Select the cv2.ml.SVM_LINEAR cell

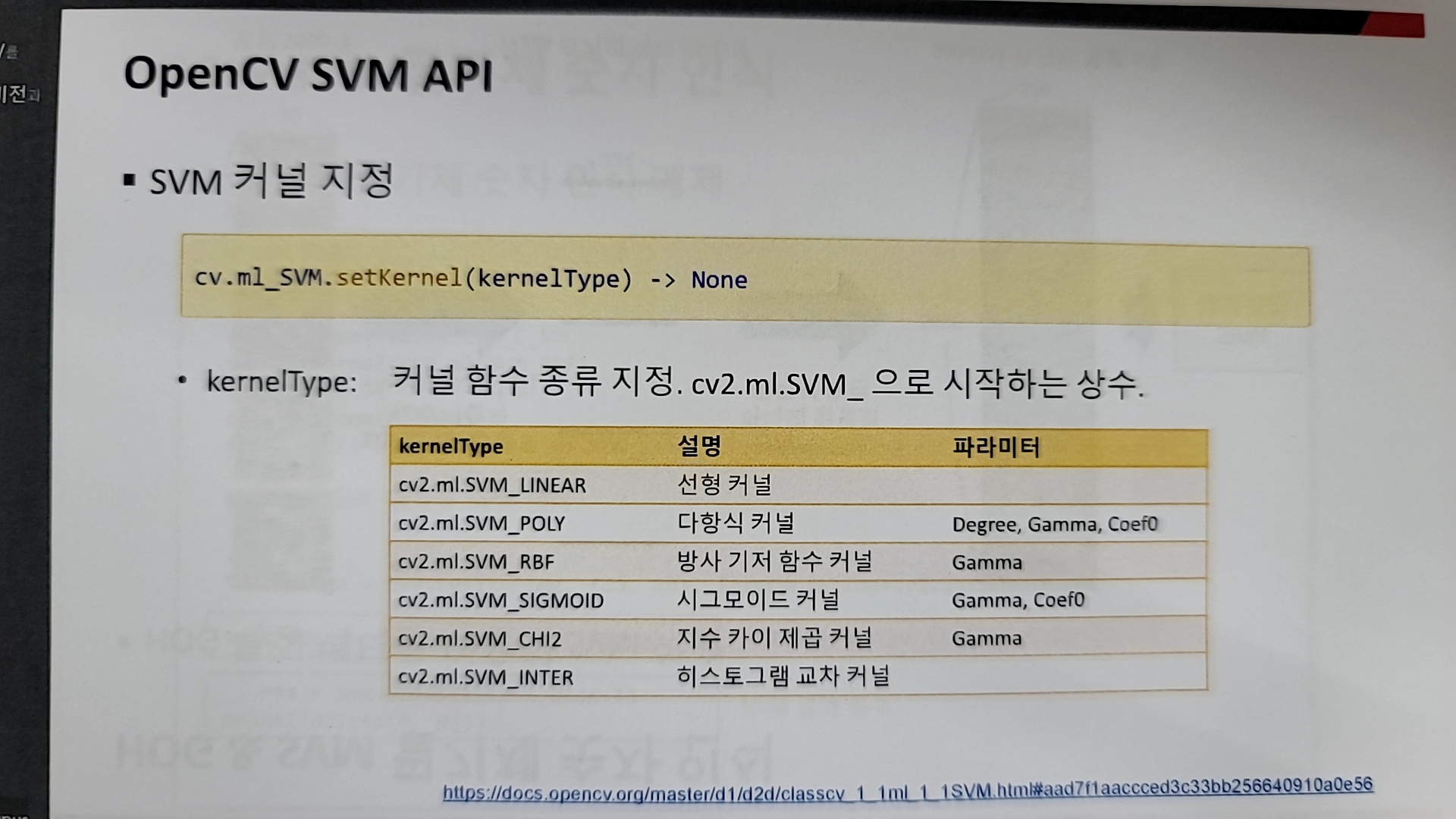coord(492,485)
